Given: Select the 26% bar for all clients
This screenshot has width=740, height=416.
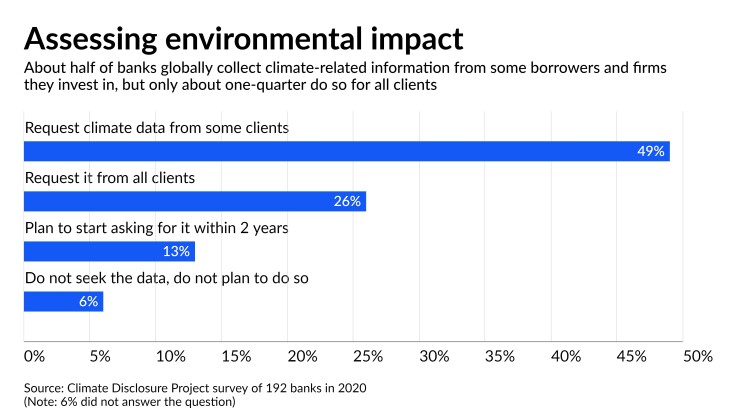Looking at the screenshot, I should pos(194,201).
